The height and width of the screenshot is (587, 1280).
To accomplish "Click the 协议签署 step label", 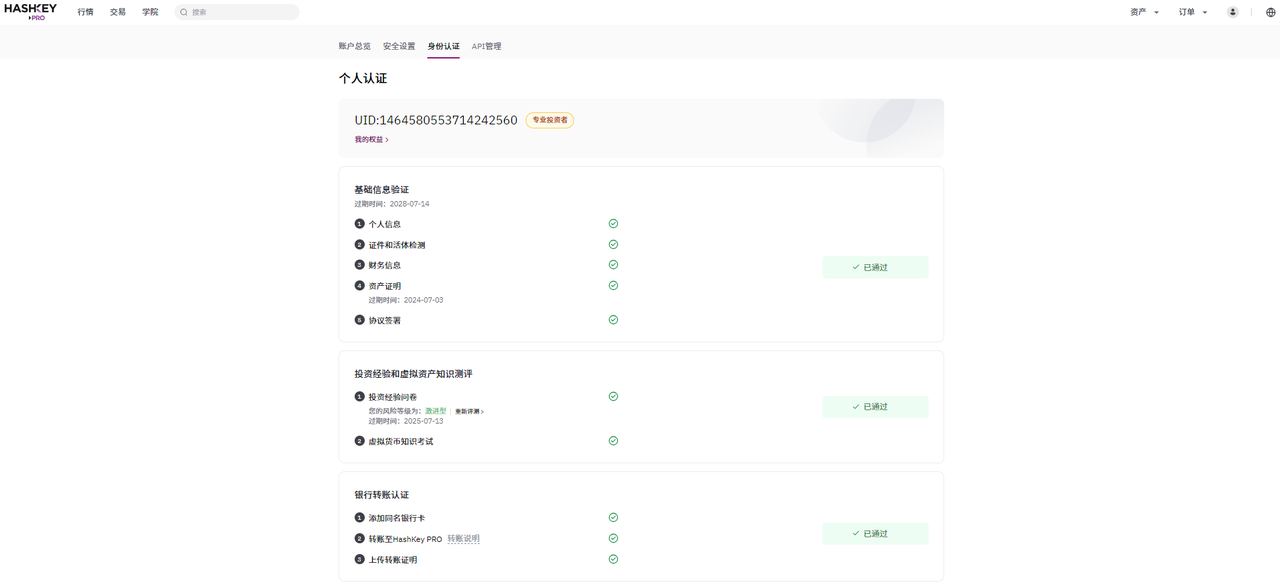I will tap(385, 321).
